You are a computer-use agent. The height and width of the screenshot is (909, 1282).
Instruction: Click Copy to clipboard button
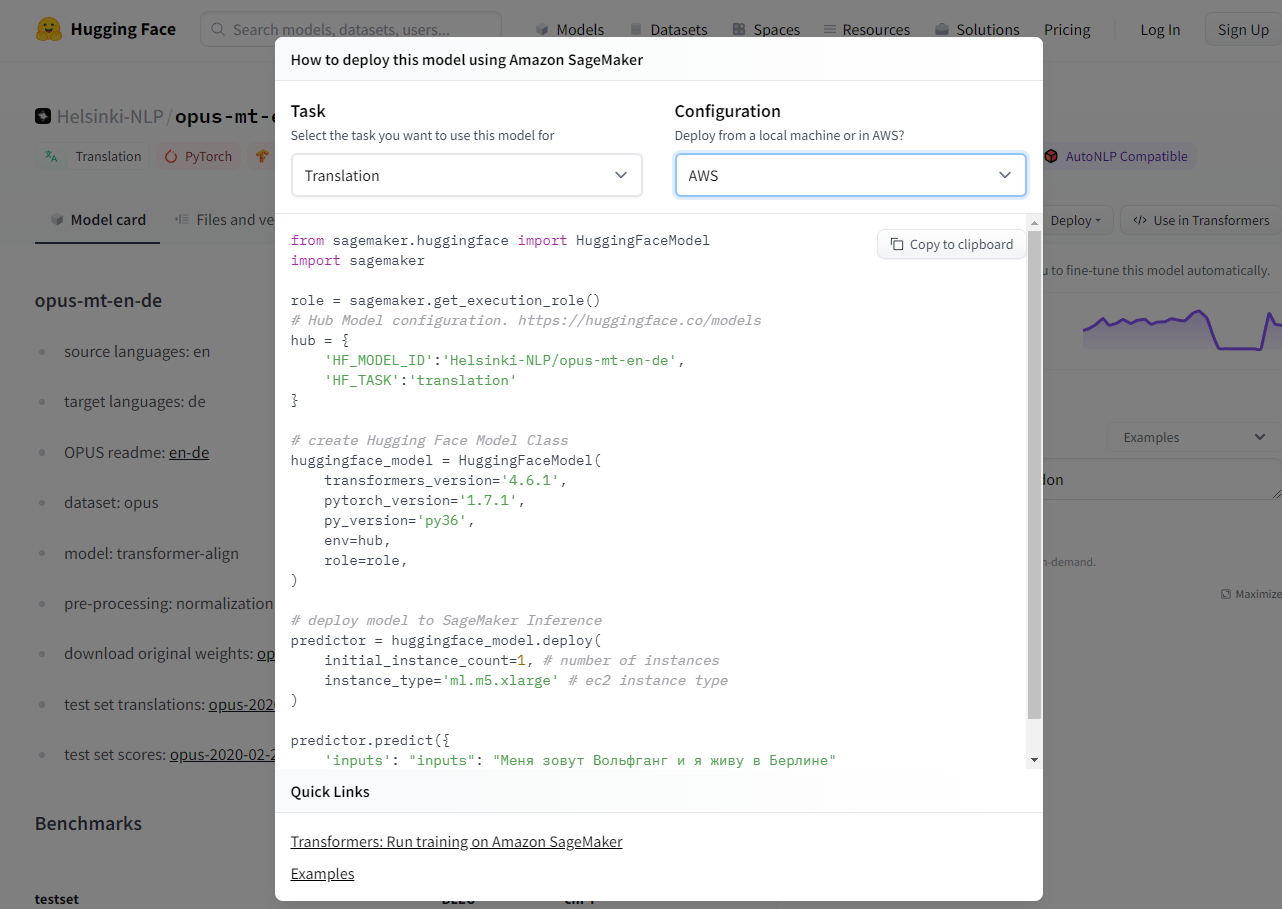(952, 244)
